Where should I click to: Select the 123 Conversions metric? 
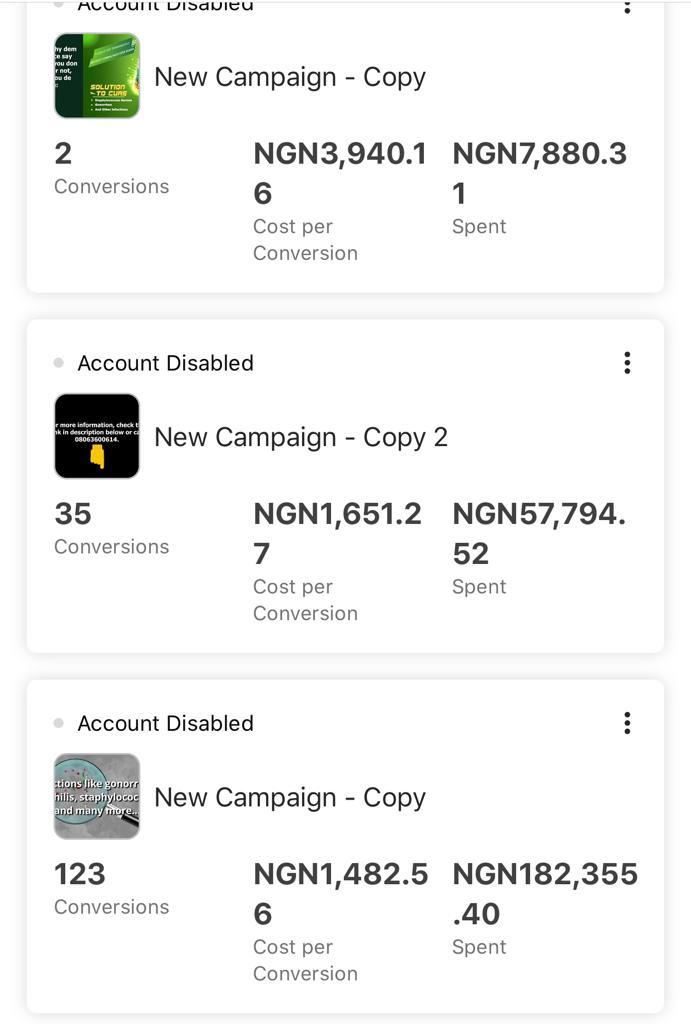click(112, 889)
